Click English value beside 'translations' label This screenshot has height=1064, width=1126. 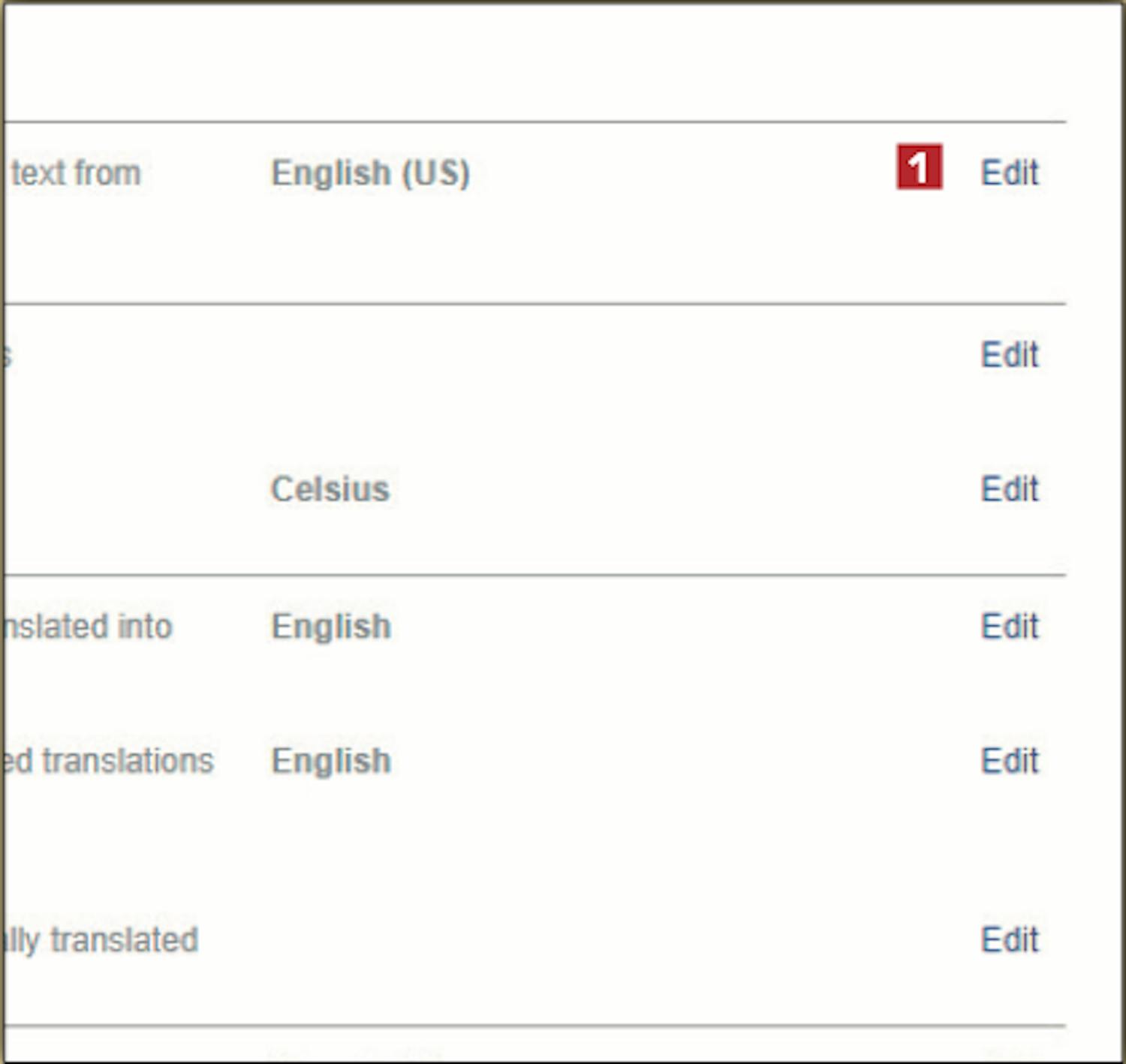coord(331,761)
